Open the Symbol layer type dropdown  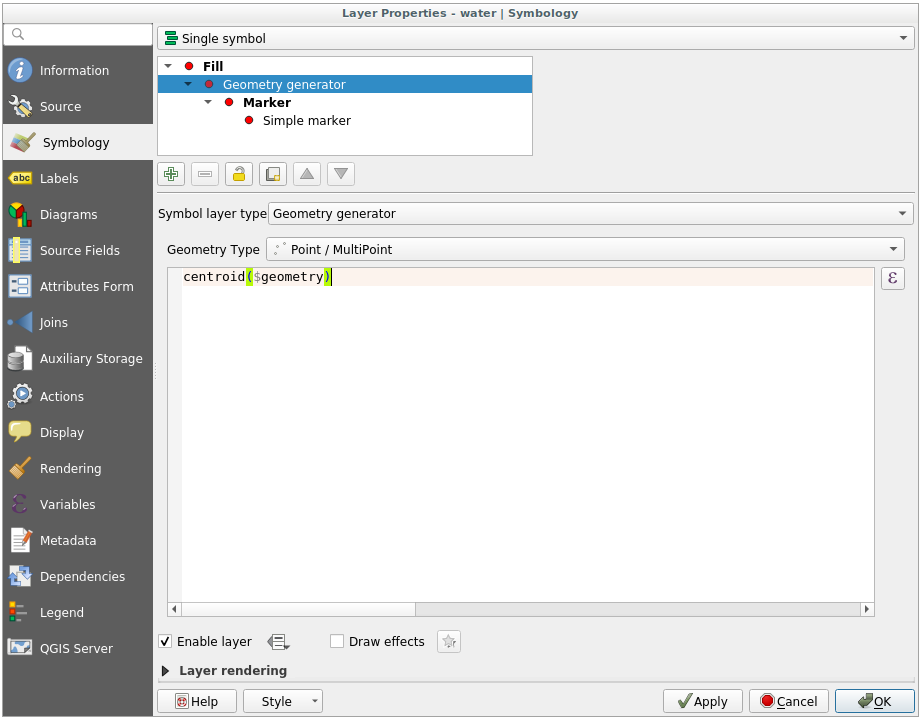click(x=590, y=214)
